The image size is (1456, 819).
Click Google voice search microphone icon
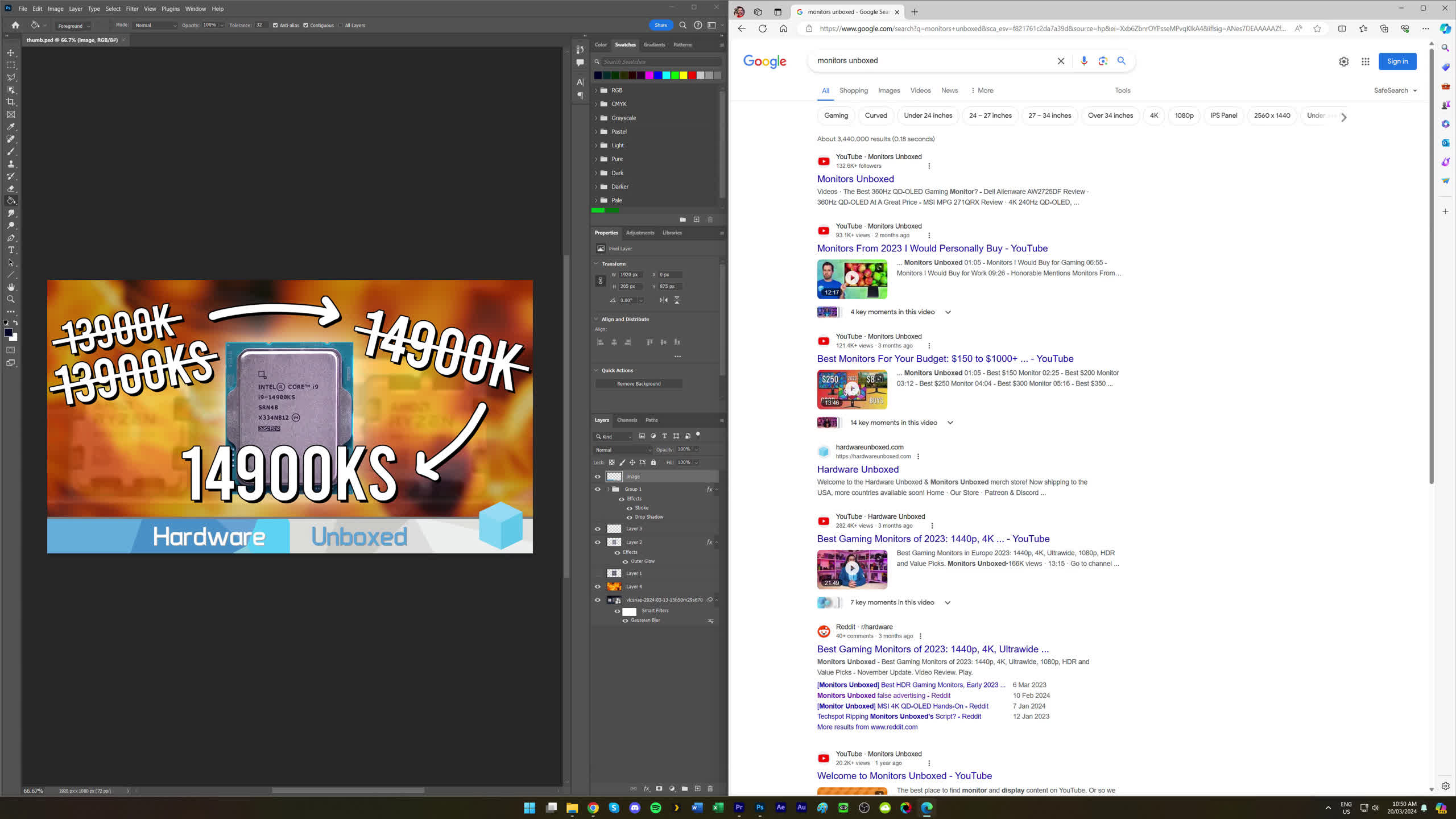click(x=1083, y=61)
